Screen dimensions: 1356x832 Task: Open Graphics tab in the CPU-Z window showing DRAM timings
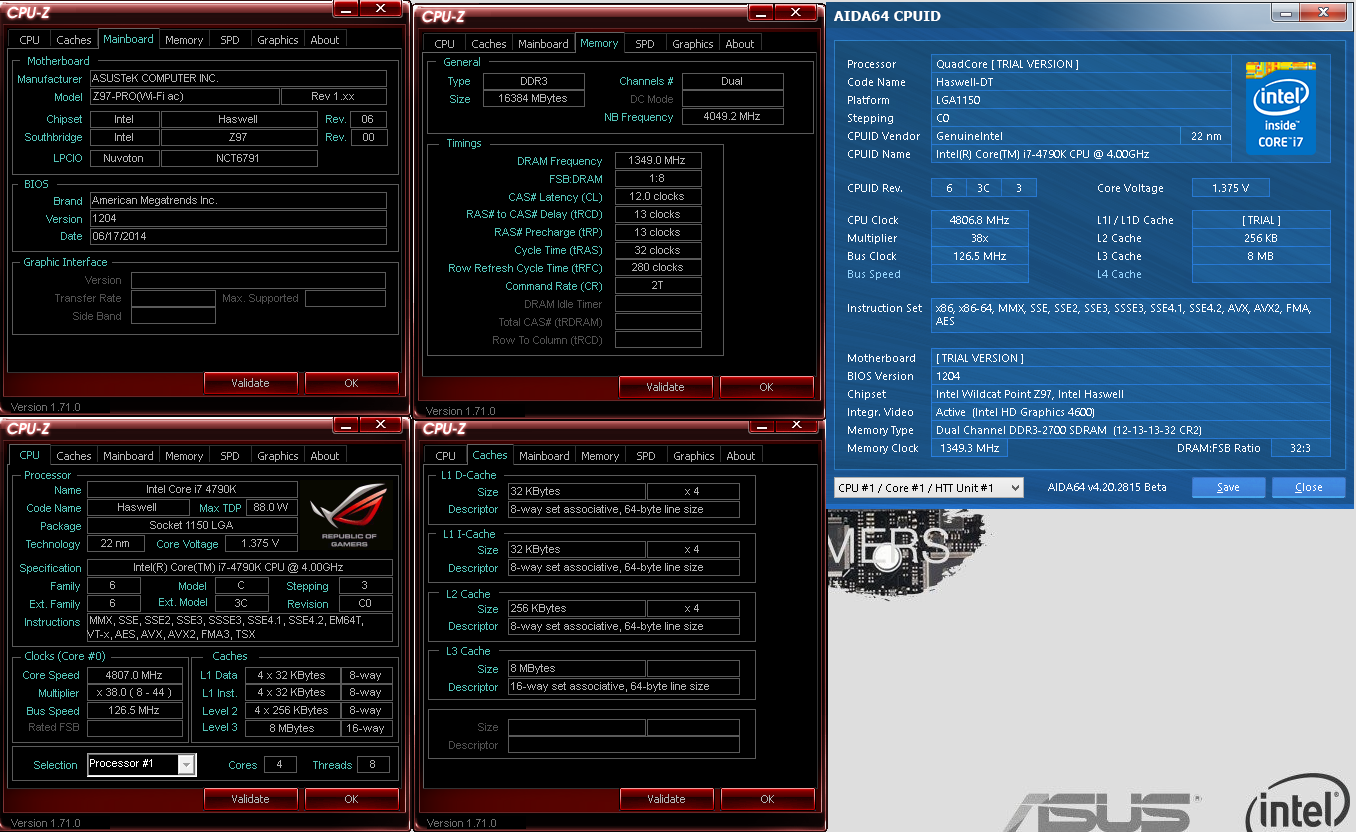click(x=693, y=44)
